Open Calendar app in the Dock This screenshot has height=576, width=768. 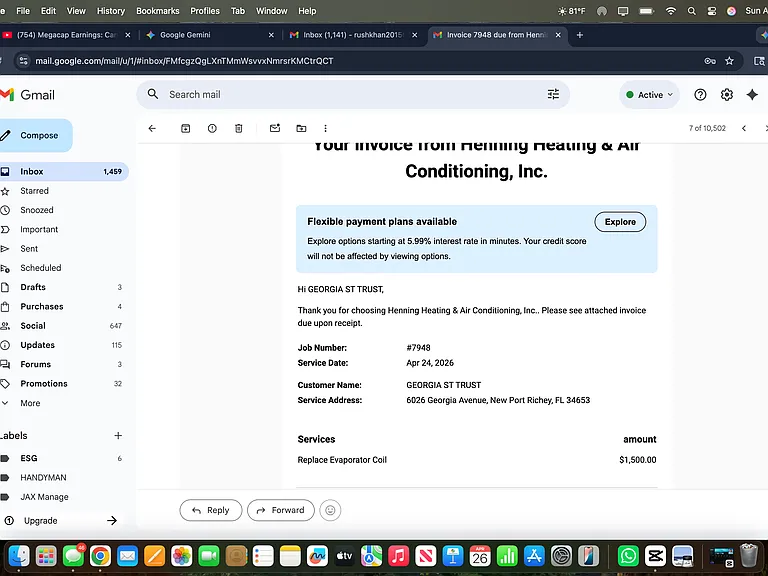click(x=480, y=556)
